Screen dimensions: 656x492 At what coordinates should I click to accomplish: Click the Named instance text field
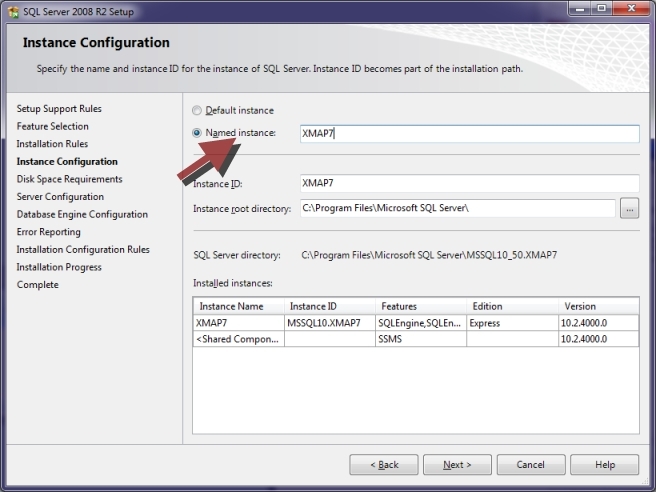(x=469, y=133)
